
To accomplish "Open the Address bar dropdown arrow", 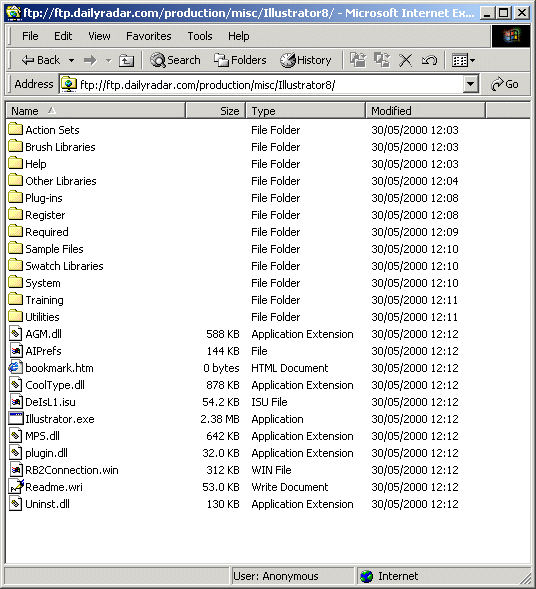I will point(471,84).
